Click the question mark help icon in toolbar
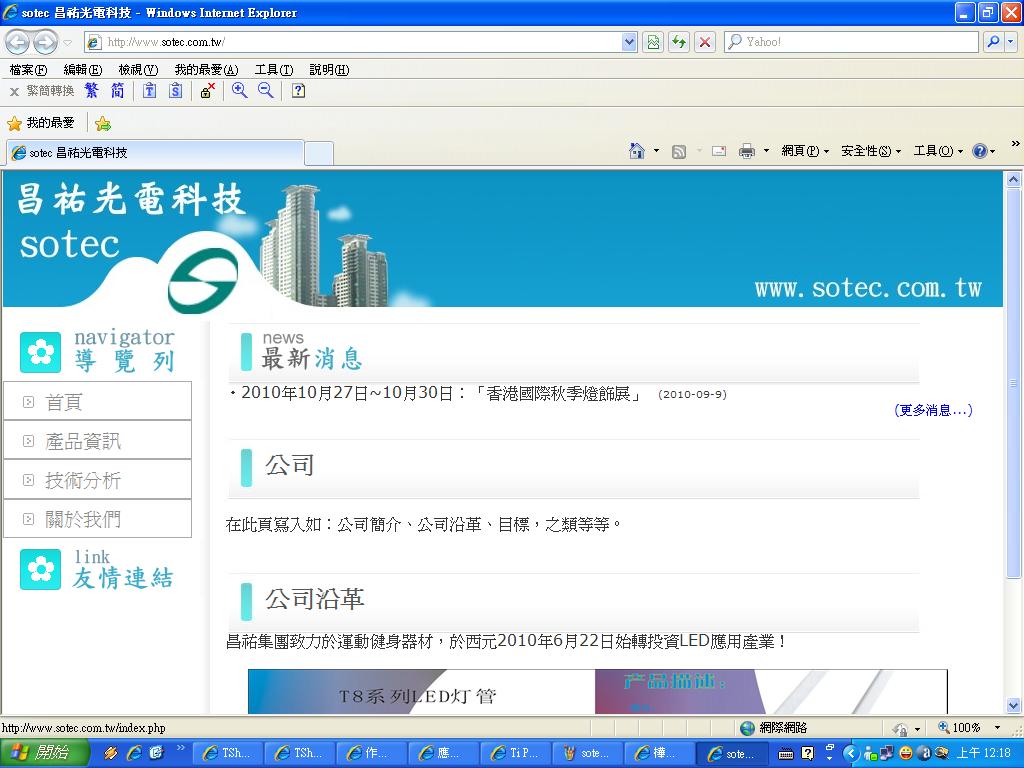This screenshot has height=768, width=1024. pyautogui.click(x=298, y=91)
